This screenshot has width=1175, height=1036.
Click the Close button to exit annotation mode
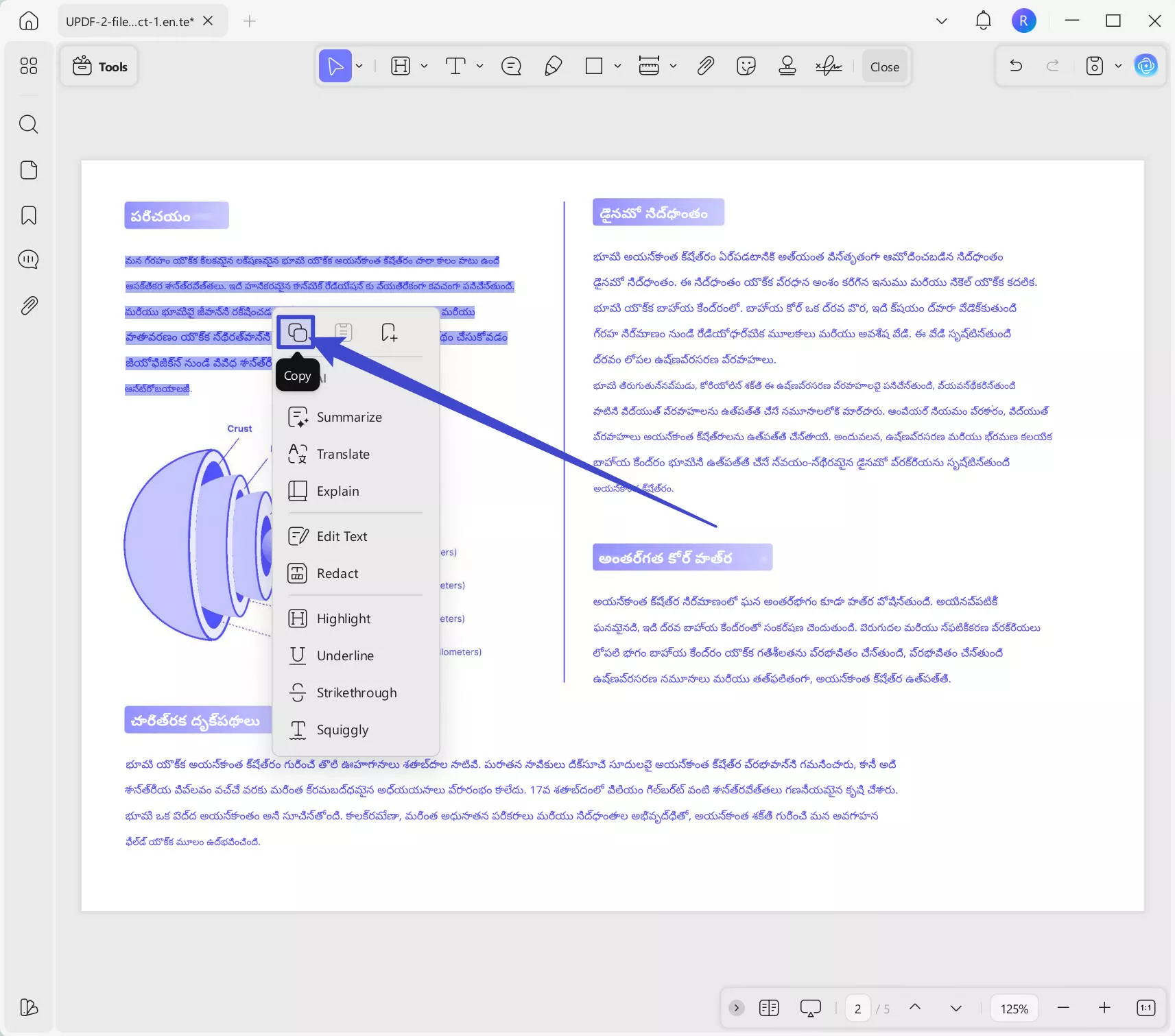point(884,66)
